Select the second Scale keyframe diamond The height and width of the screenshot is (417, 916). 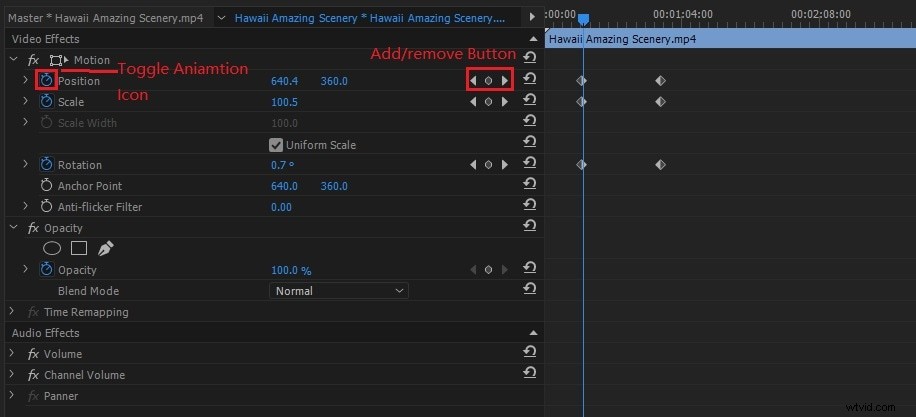660,102
